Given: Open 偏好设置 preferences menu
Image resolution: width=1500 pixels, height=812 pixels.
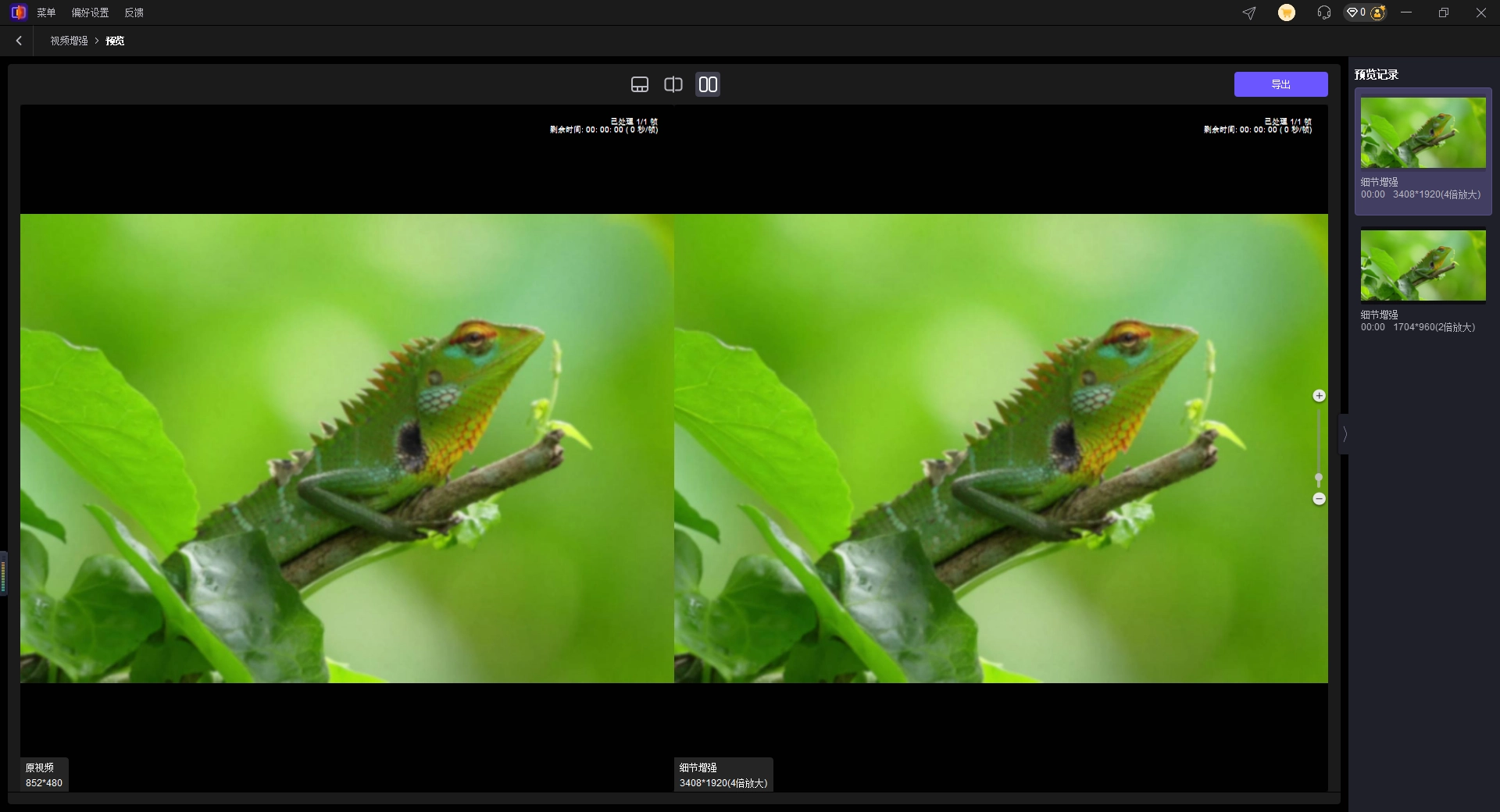Looking at the screenshot, I should [x=90, y=12].
